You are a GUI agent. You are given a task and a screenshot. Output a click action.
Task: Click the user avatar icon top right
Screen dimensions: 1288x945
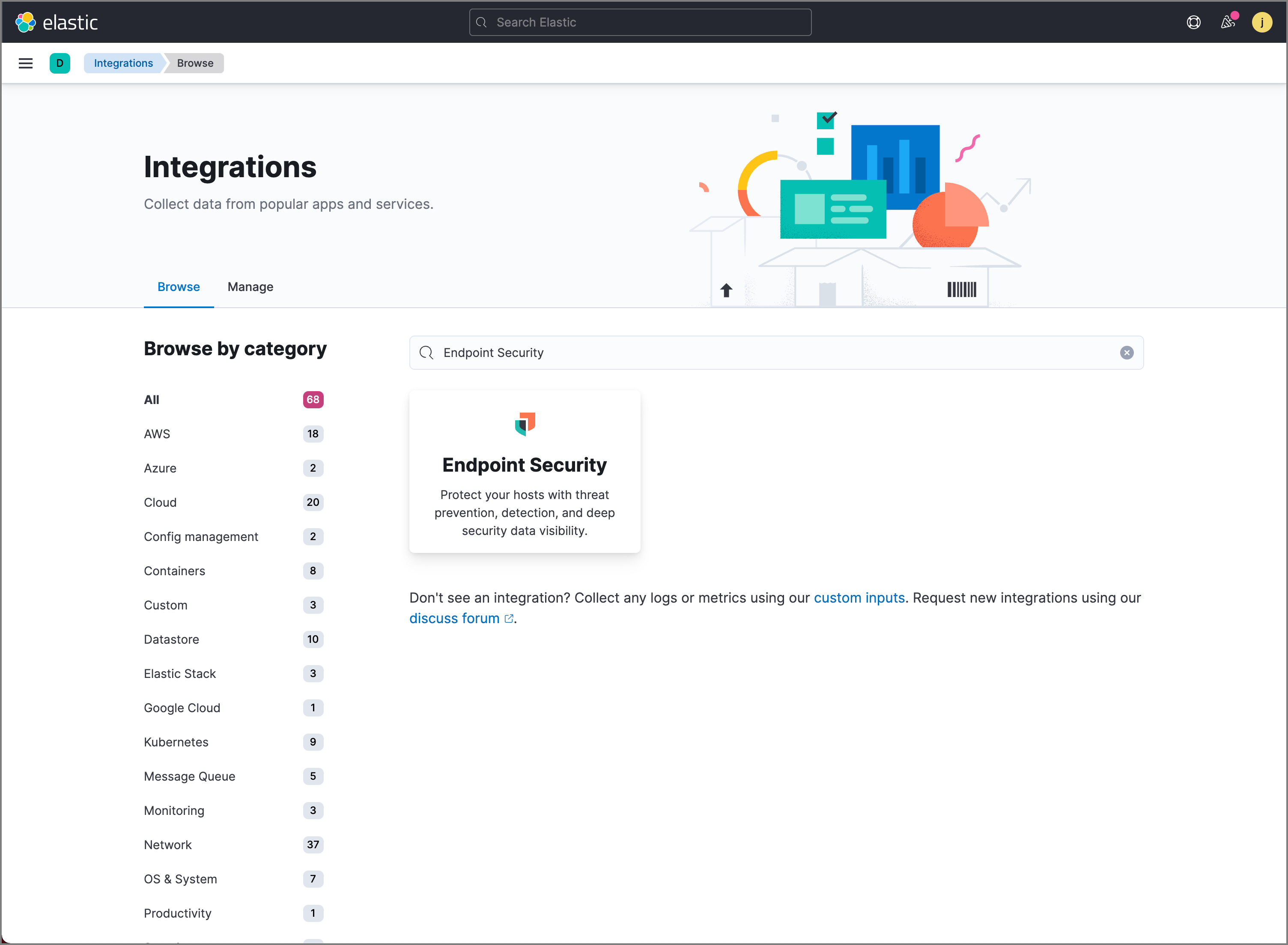tap(1262, 21)
